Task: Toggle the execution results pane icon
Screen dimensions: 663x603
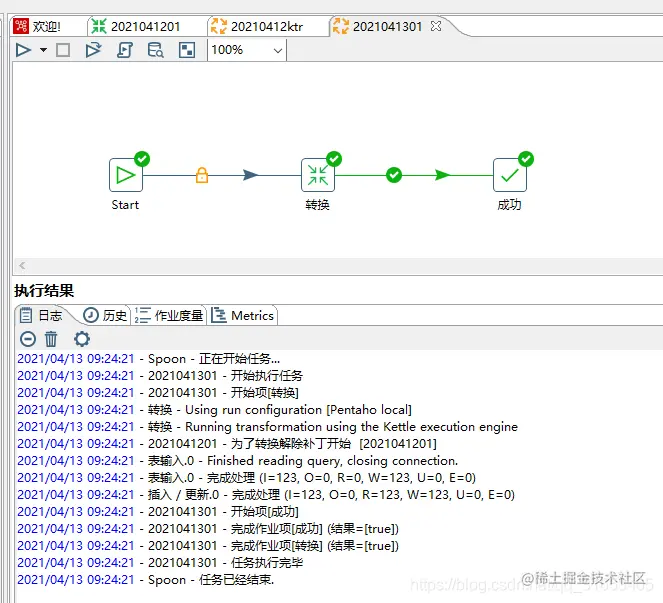Action: 186,50
